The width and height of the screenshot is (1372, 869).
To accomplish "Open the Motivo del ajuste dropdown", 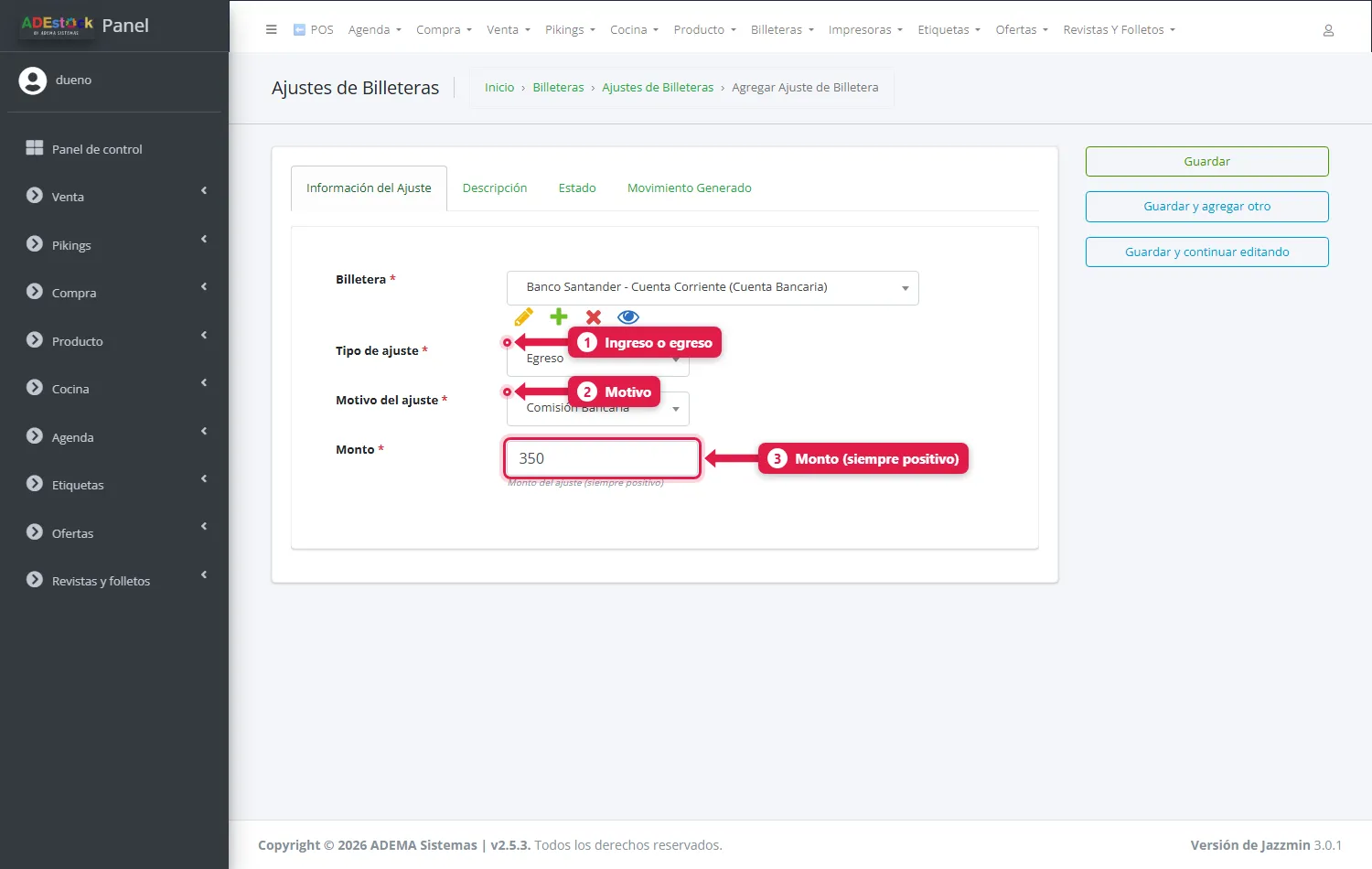I will [598, 409].
